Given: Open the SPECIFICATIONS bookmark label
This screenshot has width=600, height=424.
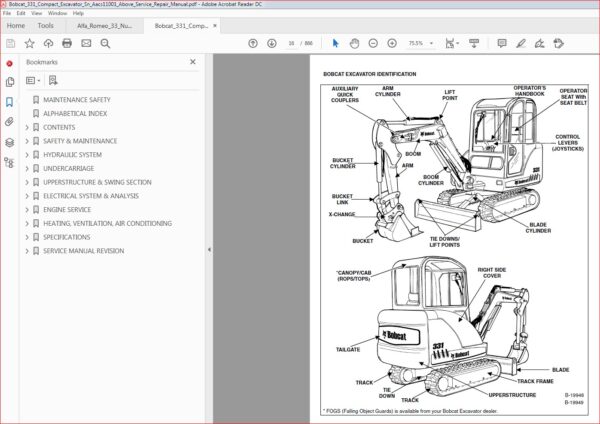Looking at the screenshot, I should coord(67,237).
